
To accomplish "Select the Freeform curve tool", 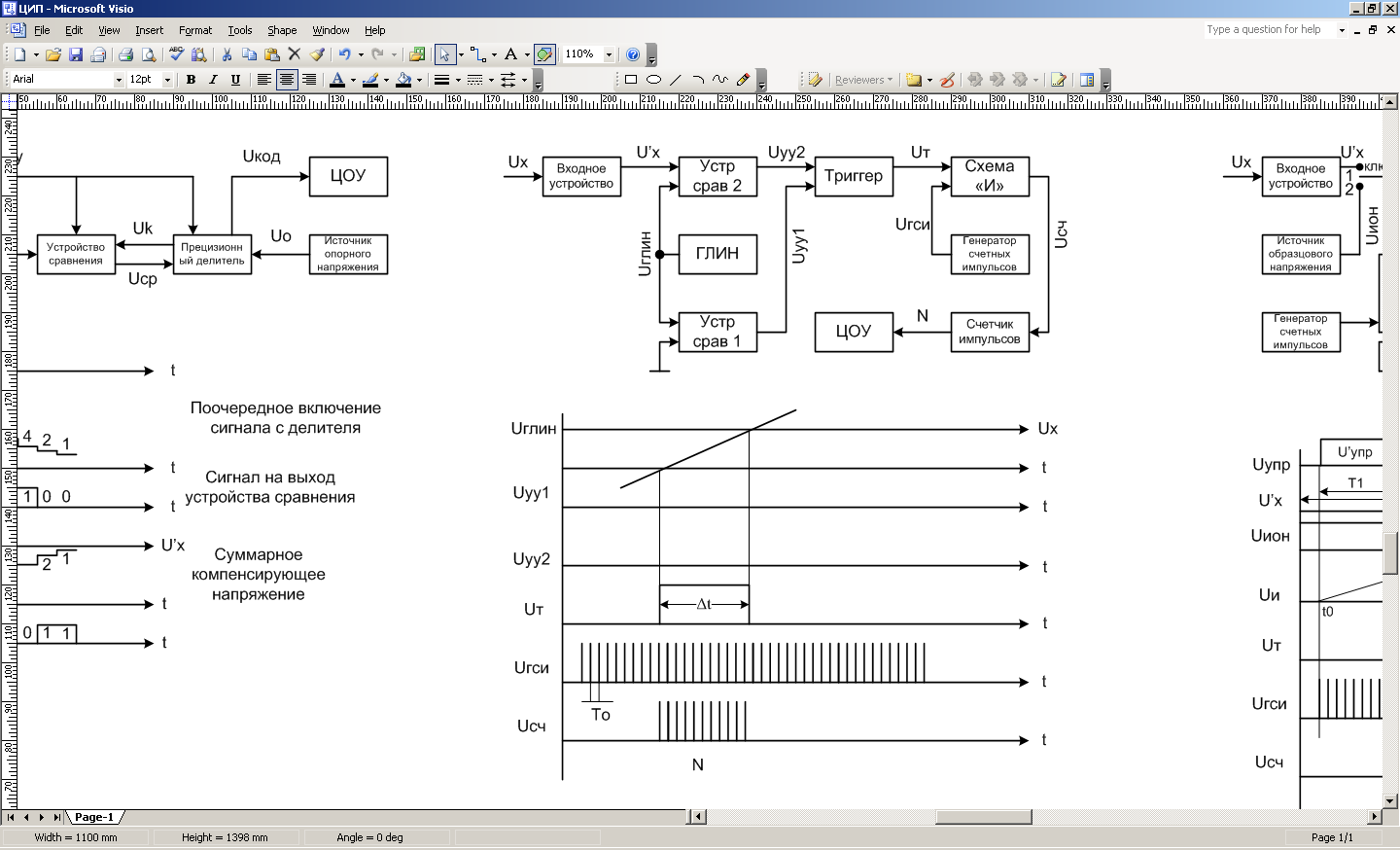I will 720,80.
